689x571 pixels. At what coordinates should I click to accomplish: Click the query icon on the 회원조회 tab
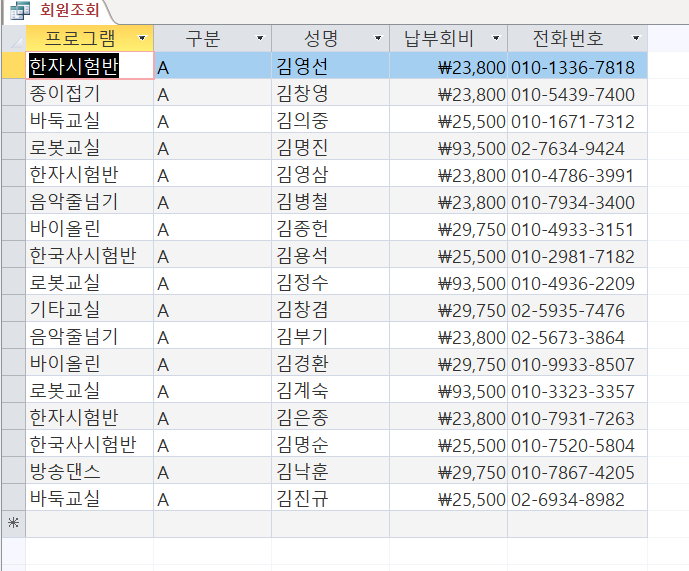pos(19,11)
